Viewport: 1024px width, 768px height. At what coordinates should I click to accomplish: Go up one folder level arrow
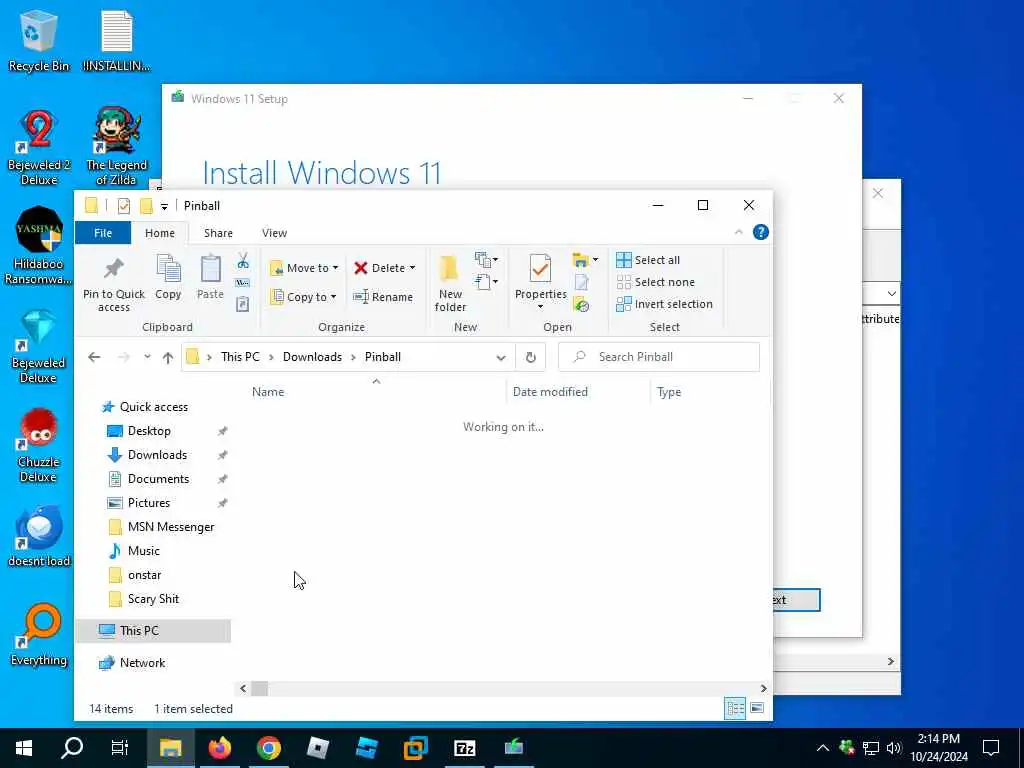click(168, 357)
